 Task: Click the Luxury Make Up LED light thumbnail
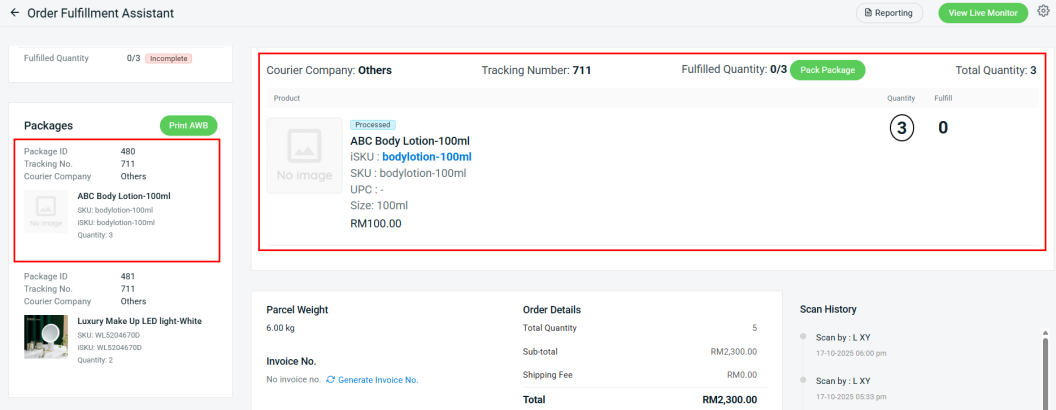pyautogui.click(x=46, y=337)
